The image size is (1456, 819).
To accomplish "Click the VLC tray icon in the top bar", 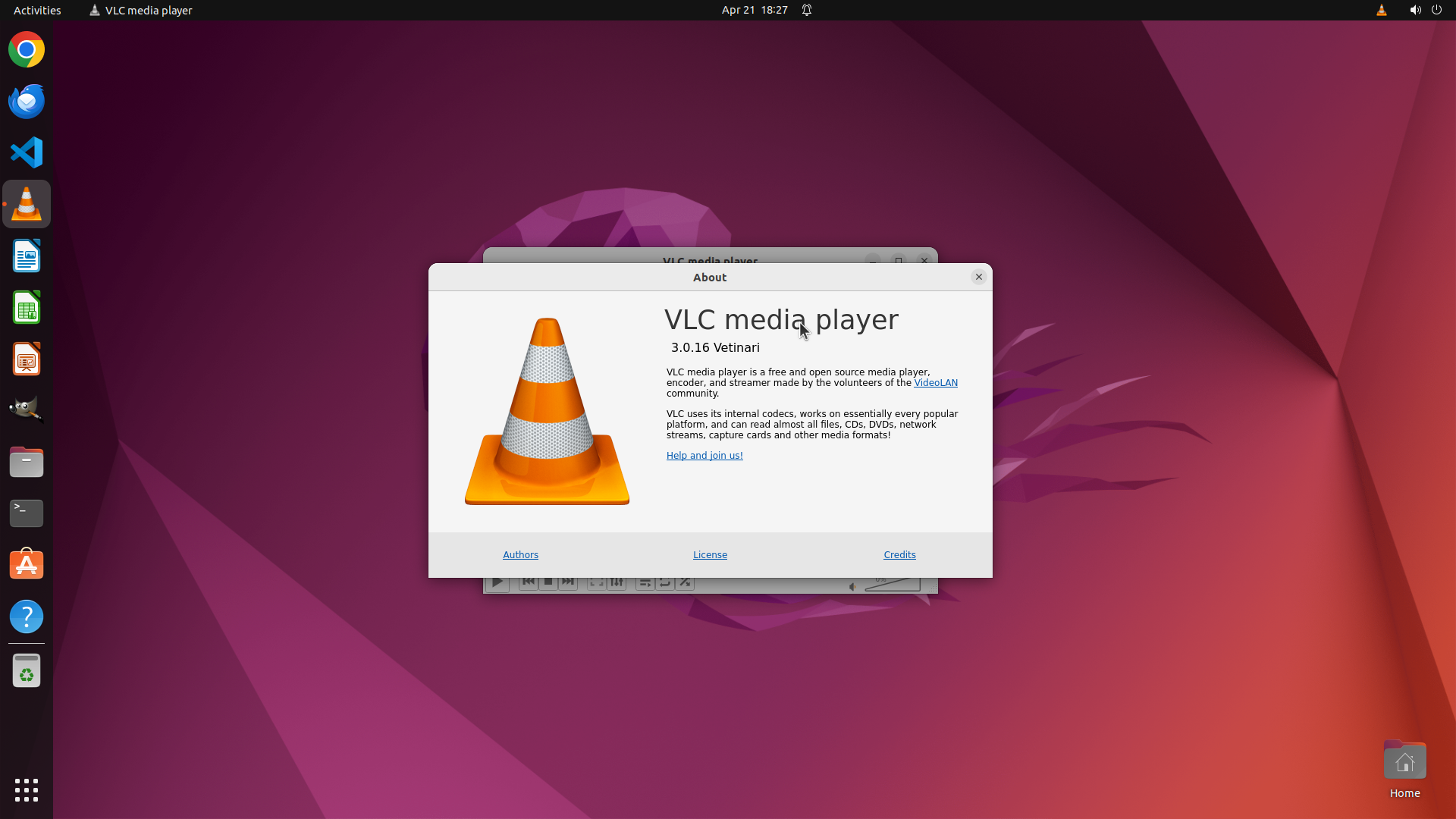I will 1381,10.
